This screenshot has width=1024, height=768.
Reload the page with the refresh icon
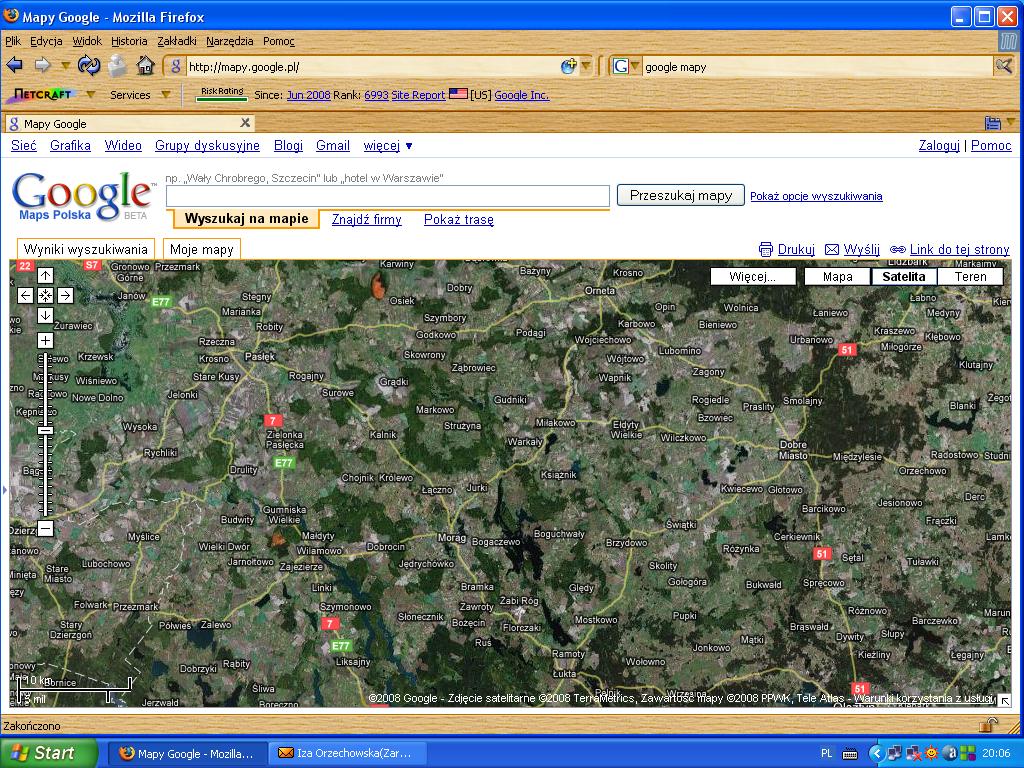click(x=89, y=66)
